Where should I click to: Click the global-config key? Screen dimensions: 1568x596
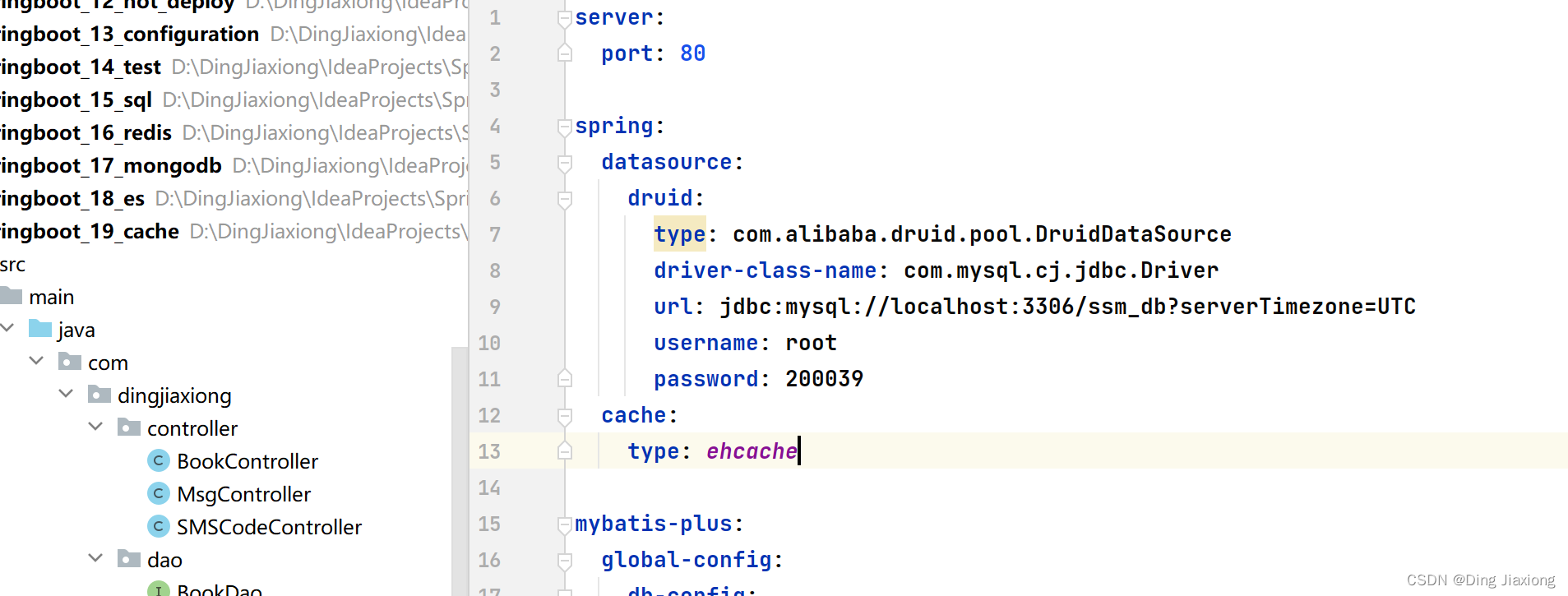[x=687, y=560]
